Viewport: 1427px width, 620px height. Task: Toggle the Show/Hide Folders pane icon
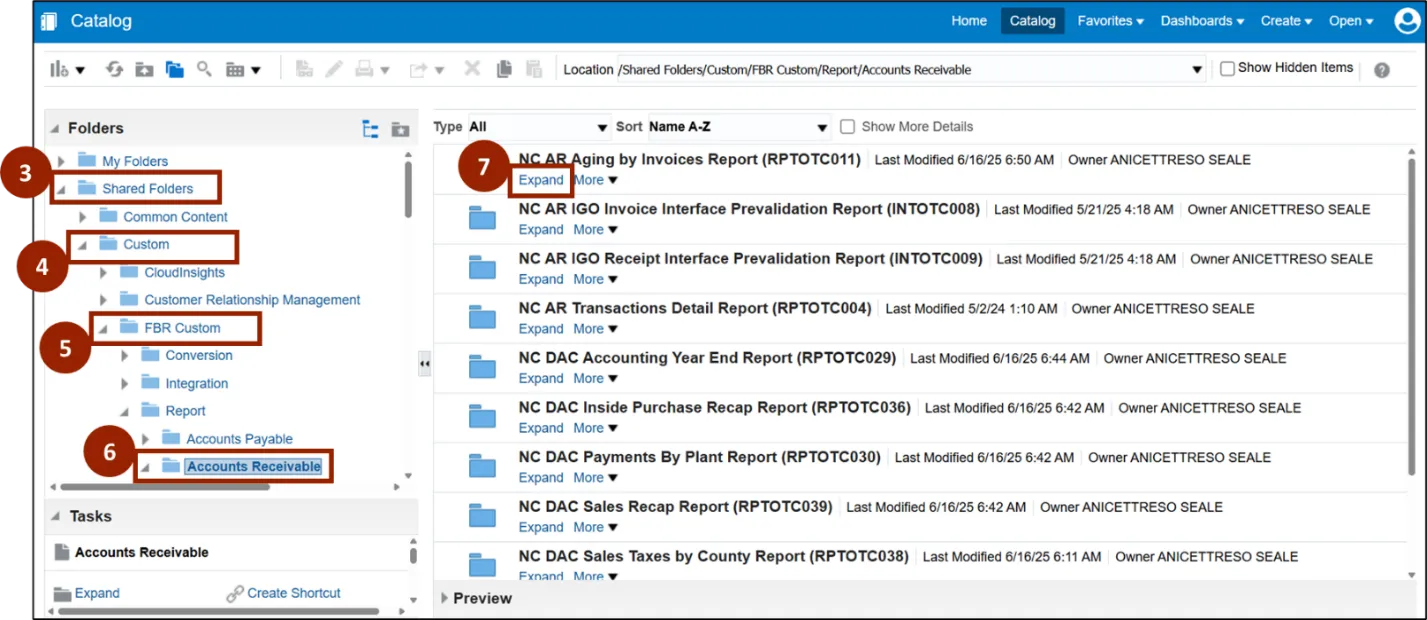(175, 69)
